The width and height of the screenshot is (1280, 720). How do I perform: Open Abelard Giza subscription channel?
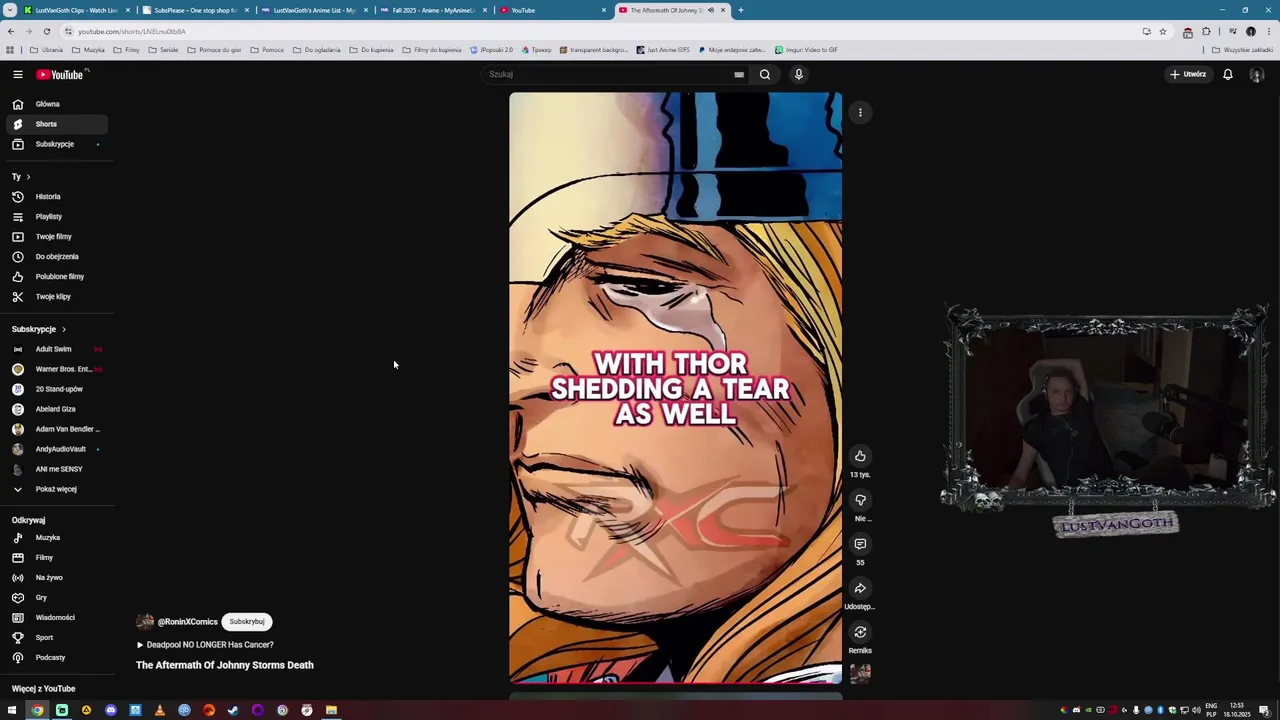57,409
